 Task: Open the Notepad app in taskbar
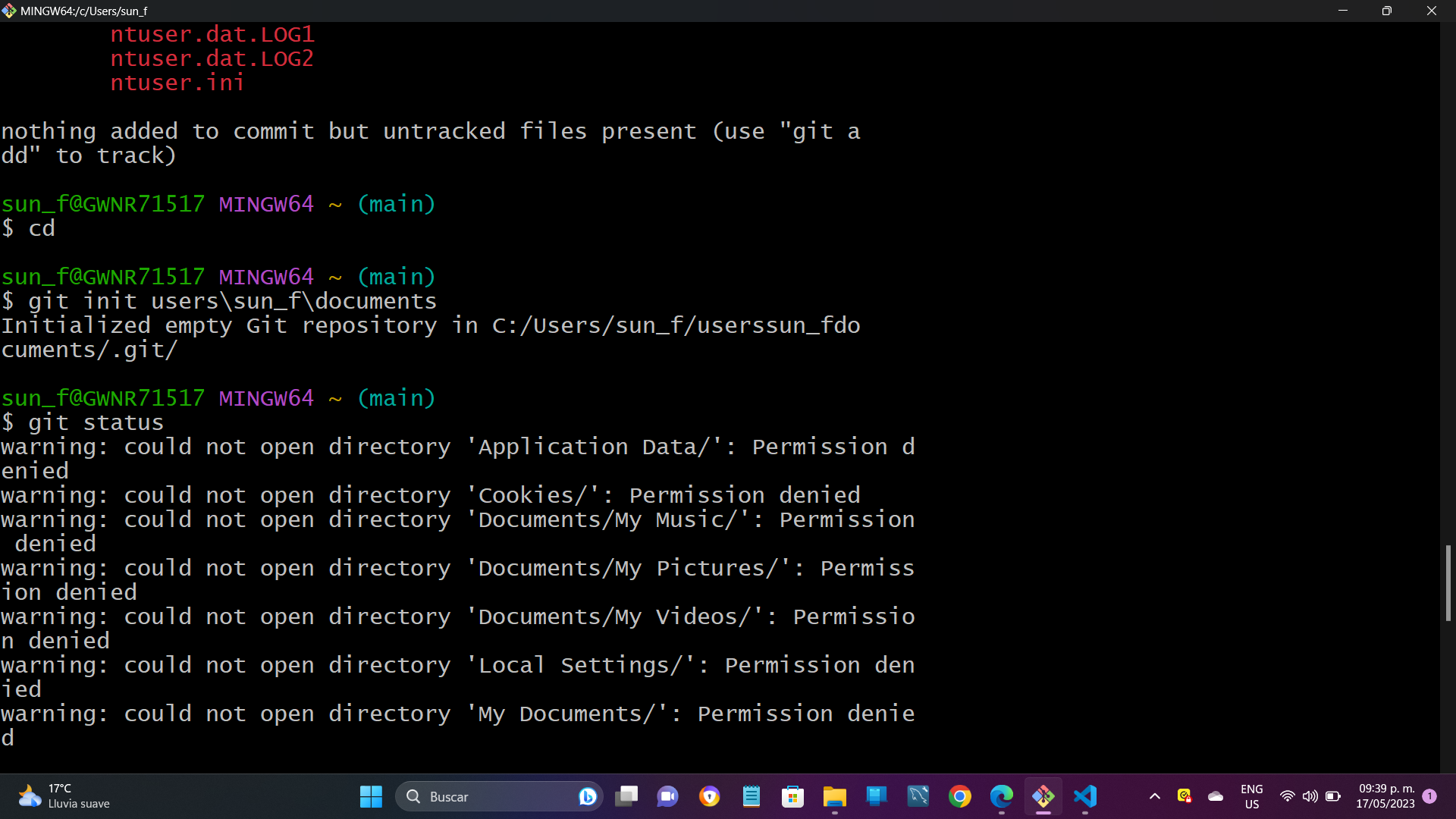(752, 796)
